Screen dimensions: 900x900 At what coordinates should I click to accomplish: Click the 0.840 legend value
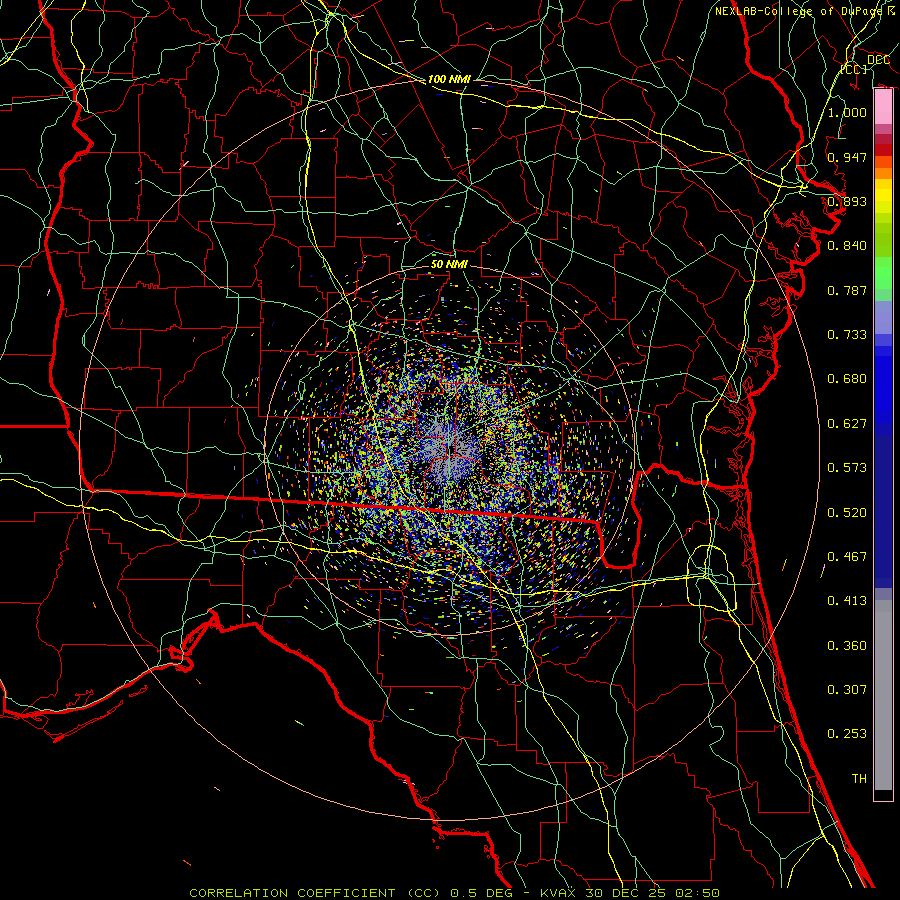[x=847, y=246]
